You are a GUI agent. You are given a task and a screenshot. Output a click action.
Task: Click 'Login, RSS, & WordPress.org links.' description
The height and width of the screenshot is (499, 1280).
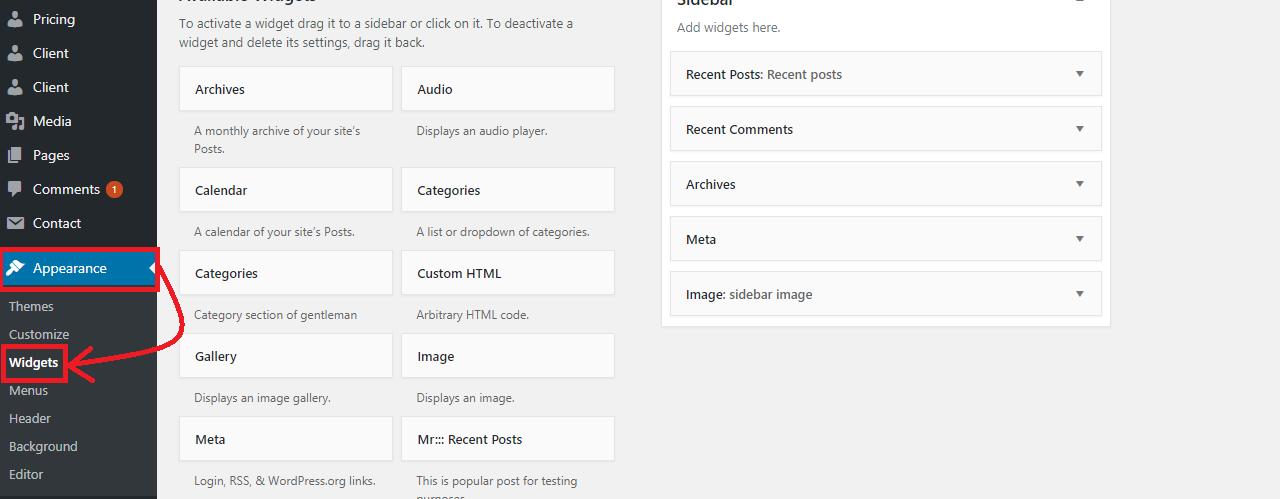click(285, 481)
